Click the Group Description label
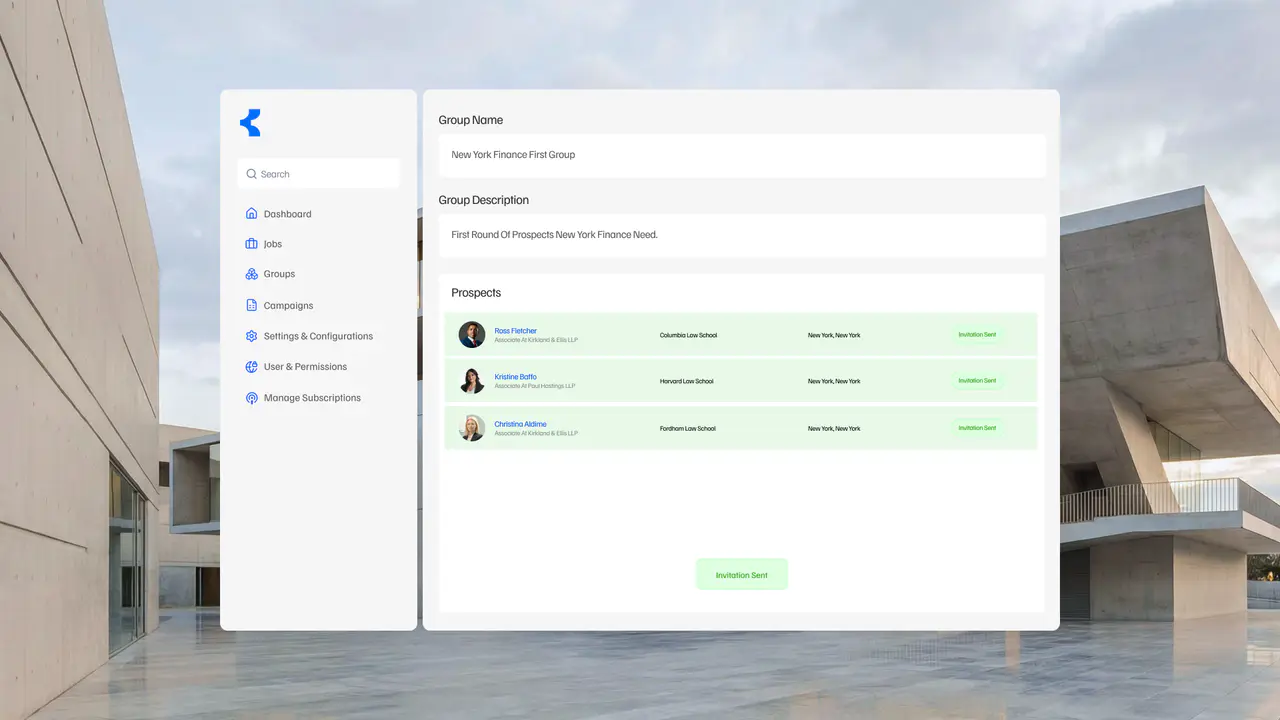 [x=484, y=200]
